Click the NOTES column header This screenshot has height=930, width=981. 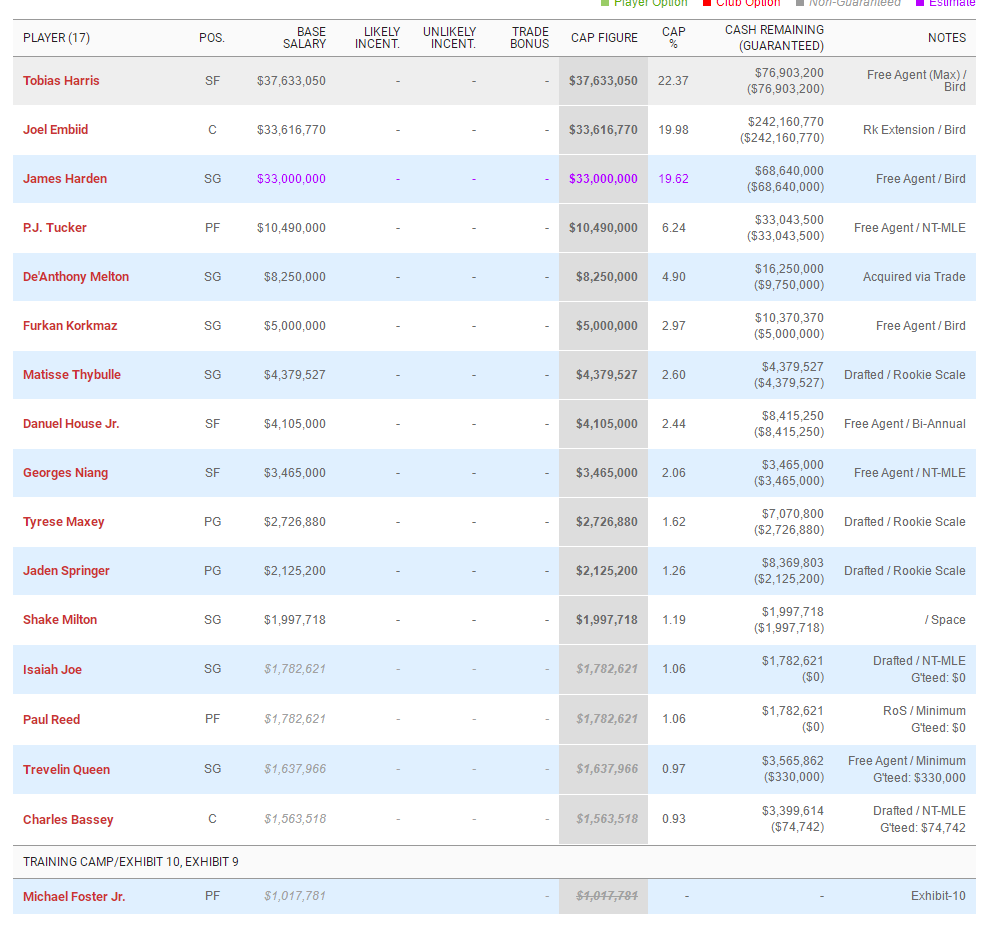click(x=947, y=38)
